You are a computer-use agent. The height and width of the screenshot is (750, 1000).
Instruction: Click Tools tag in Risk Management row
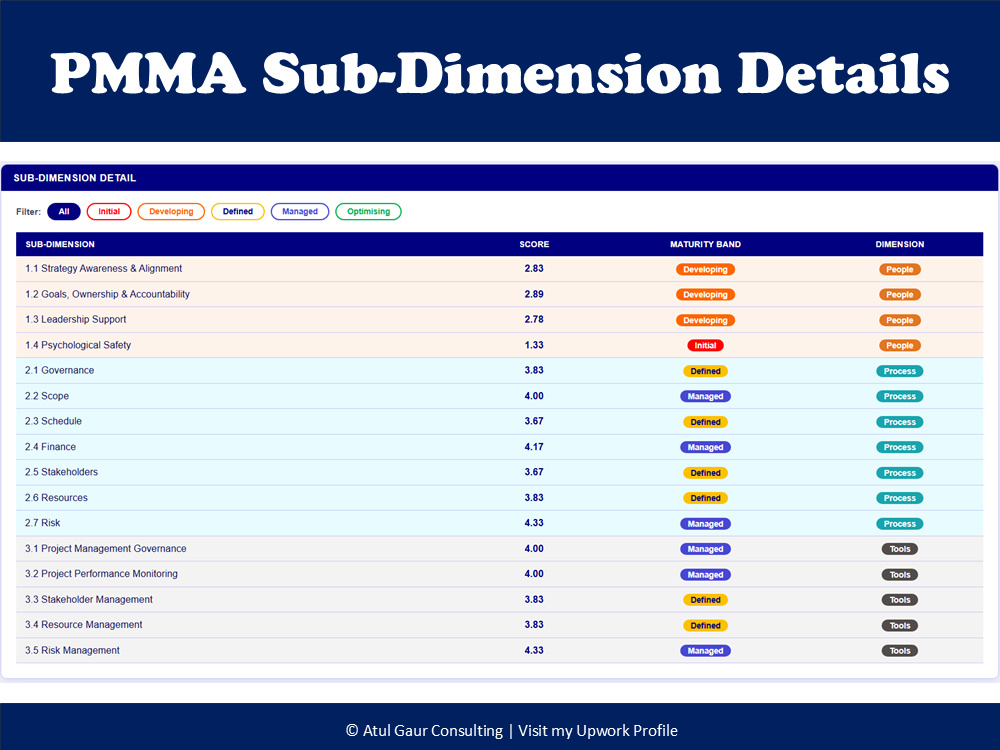click(x=900, y=651)
